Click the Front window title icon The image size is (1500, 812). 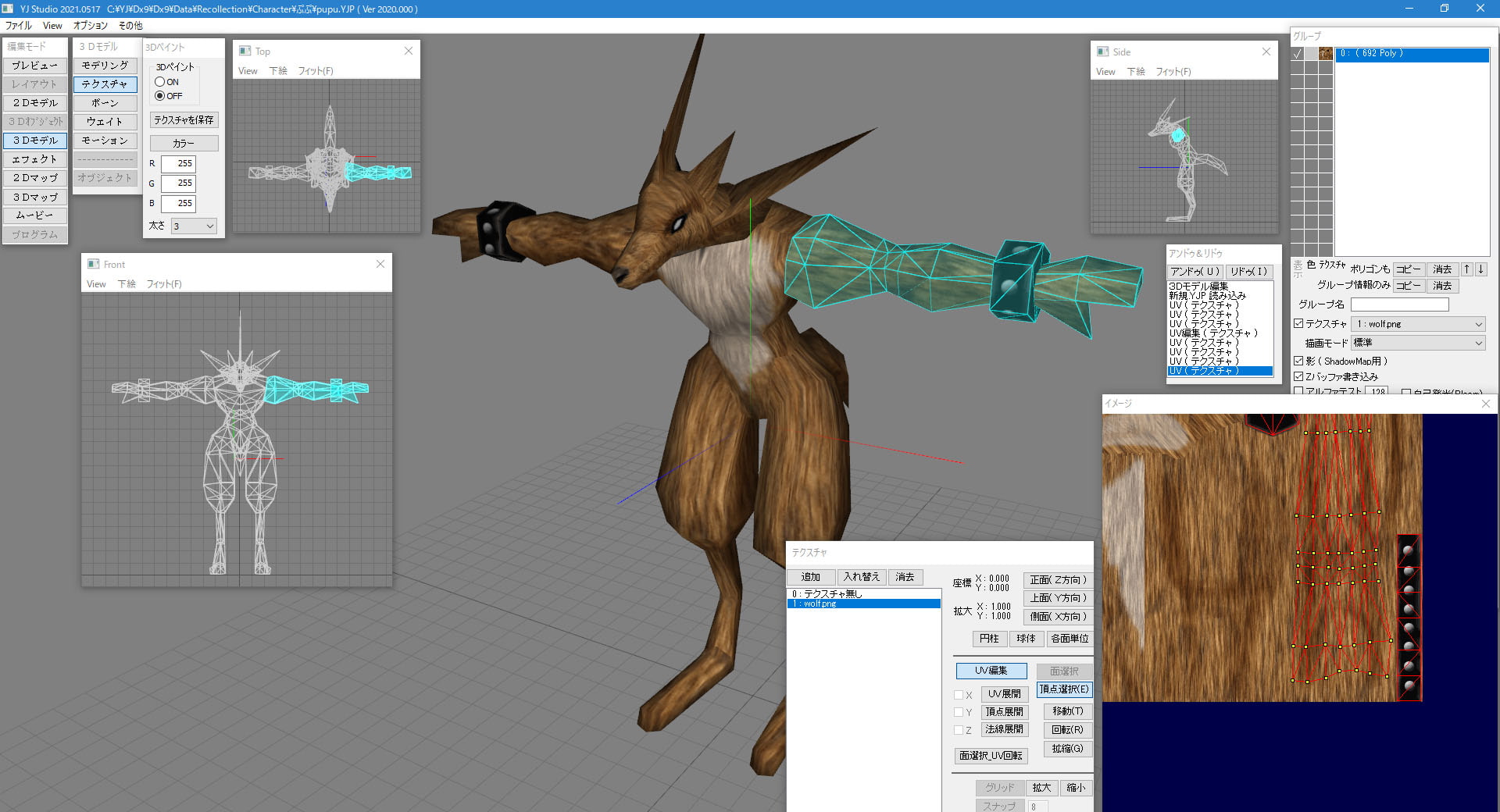point(94,264)
